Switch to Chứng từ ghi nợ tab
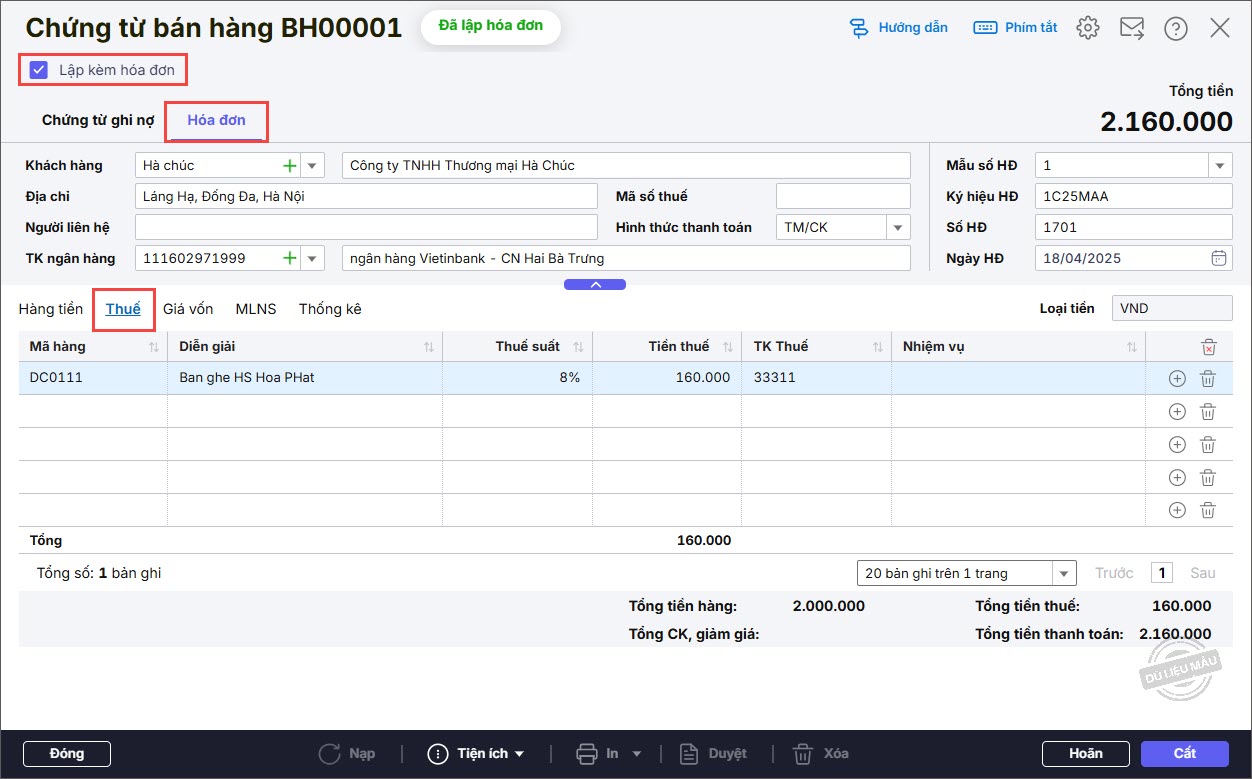 point(98,120)
